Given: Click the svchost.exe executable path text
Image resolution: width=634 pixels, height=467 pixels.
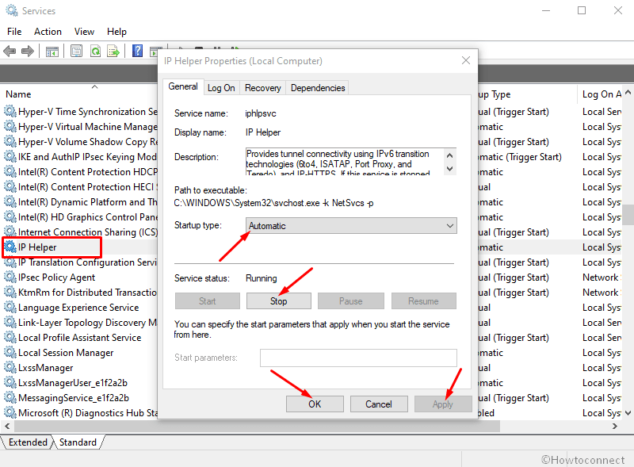Looking at the screenshot, I should click(274, 203).
